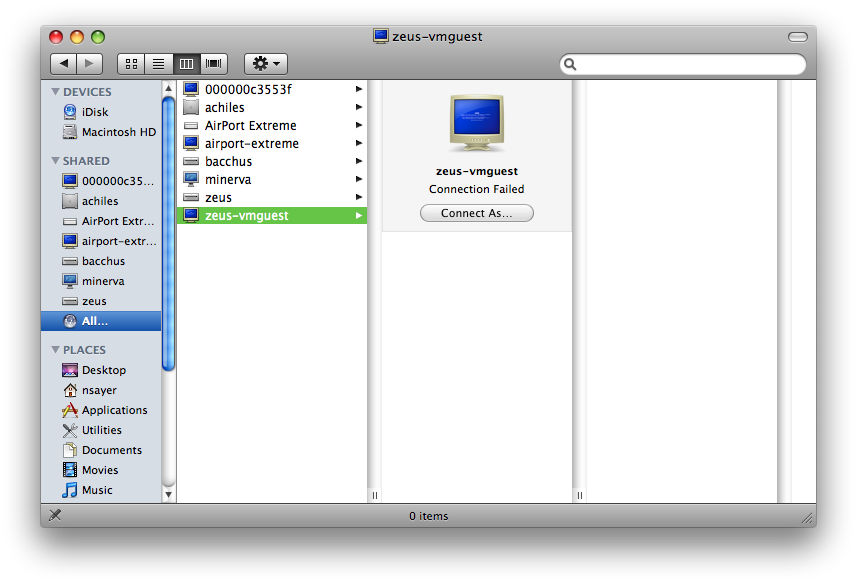Collapse the PLACES sidebar section
The width and height of the screenshot is (857, 583).
pyautogui.click(x=55, y=350)
